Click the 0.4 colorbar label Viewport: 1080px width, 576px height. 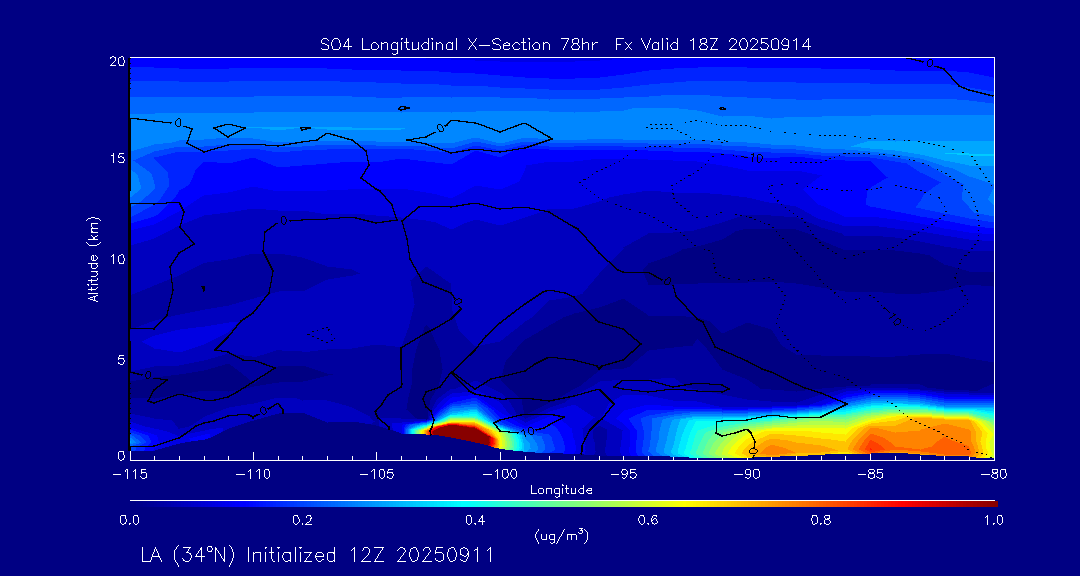pos(476,520)
